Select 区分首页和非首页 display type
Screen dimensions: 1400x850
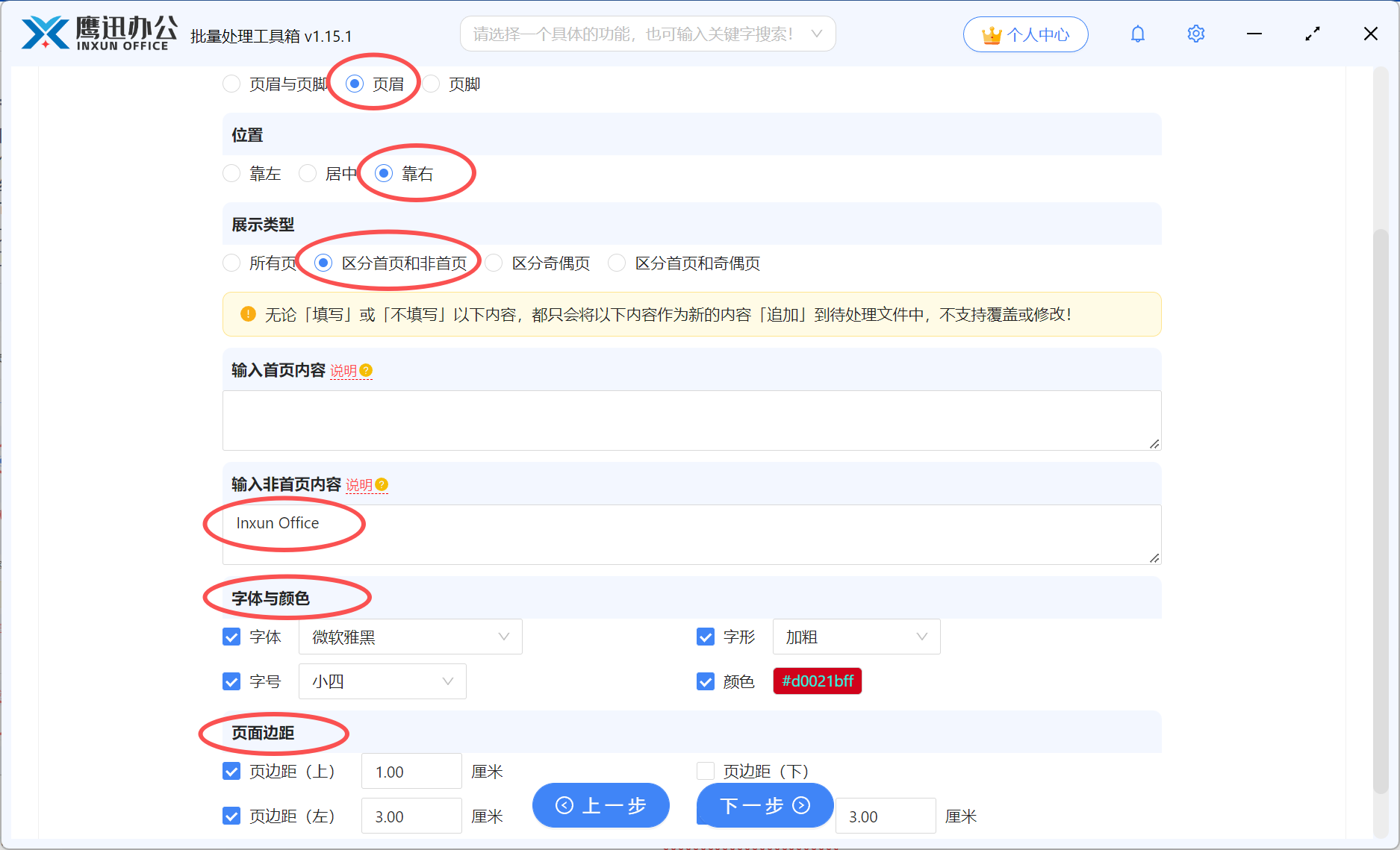[x=323, y=263]
